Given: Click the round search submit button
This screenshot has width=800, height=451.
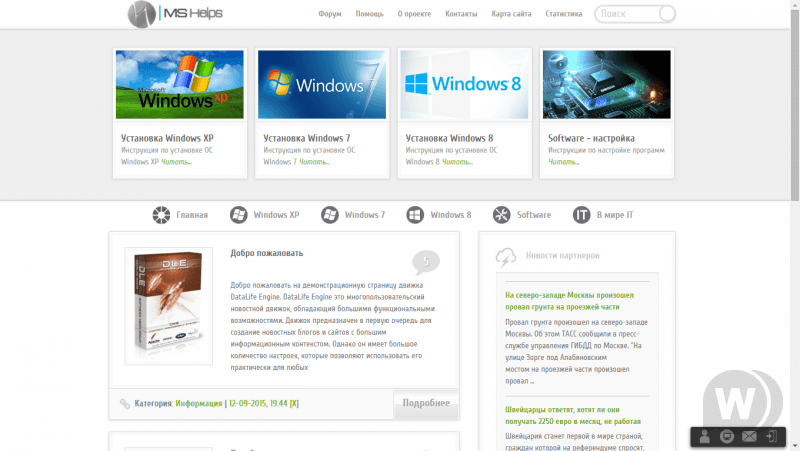Looking at the screenshot, I should click(x=666, y=14).
